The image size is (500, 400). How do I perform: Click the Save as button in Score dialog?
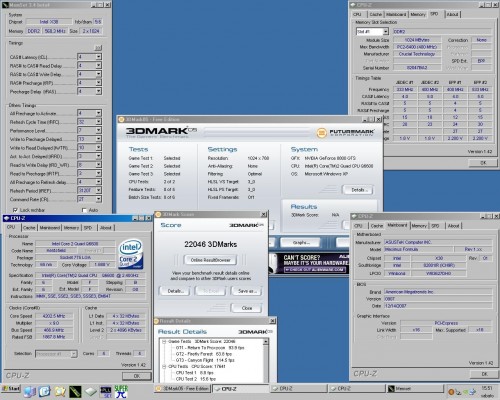(x=247, y=291)
